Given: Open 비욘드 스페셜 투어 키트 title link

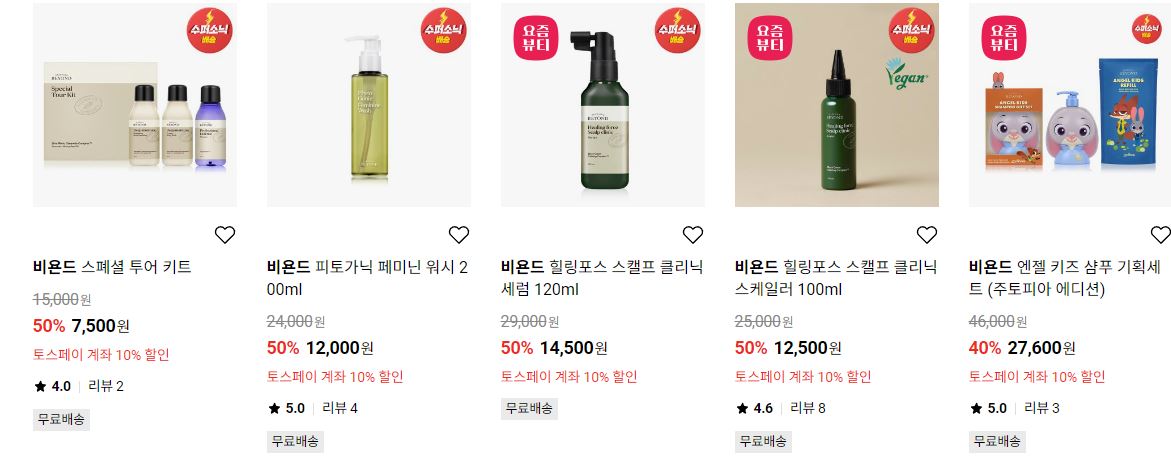Looking at the screenshot, I should click(112, 267).
